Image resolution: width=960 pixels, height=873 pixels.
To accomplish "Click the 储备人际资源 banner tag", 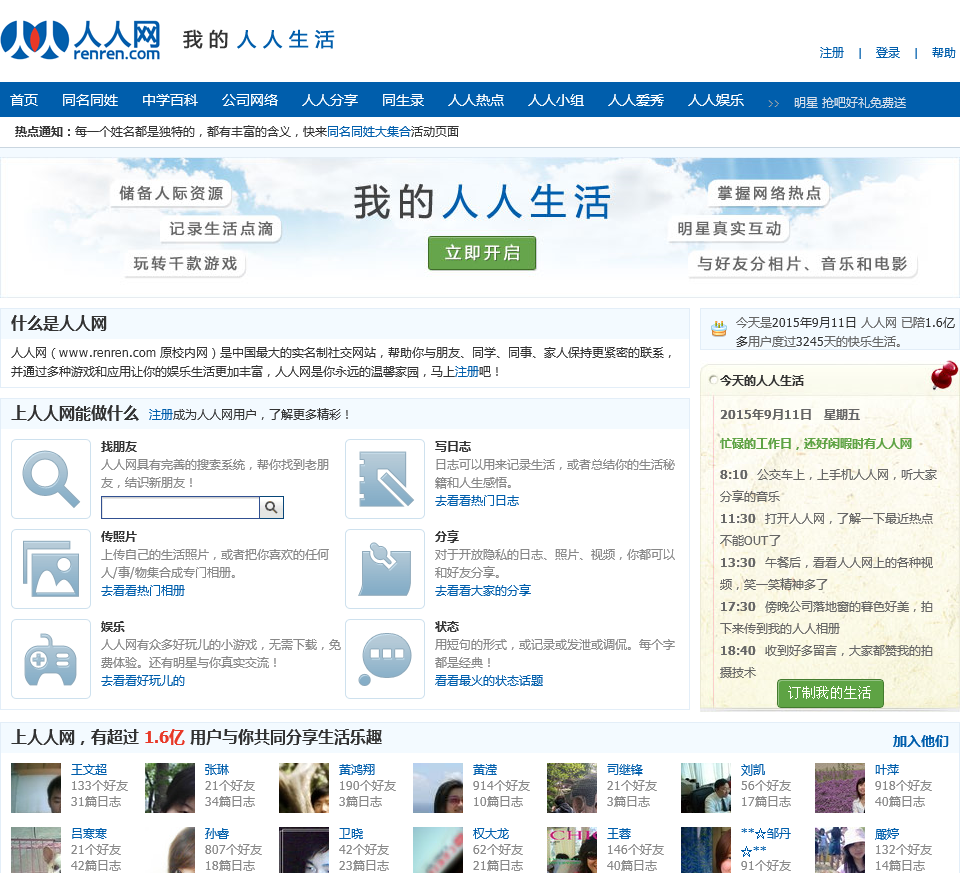I will coord(171,193).
